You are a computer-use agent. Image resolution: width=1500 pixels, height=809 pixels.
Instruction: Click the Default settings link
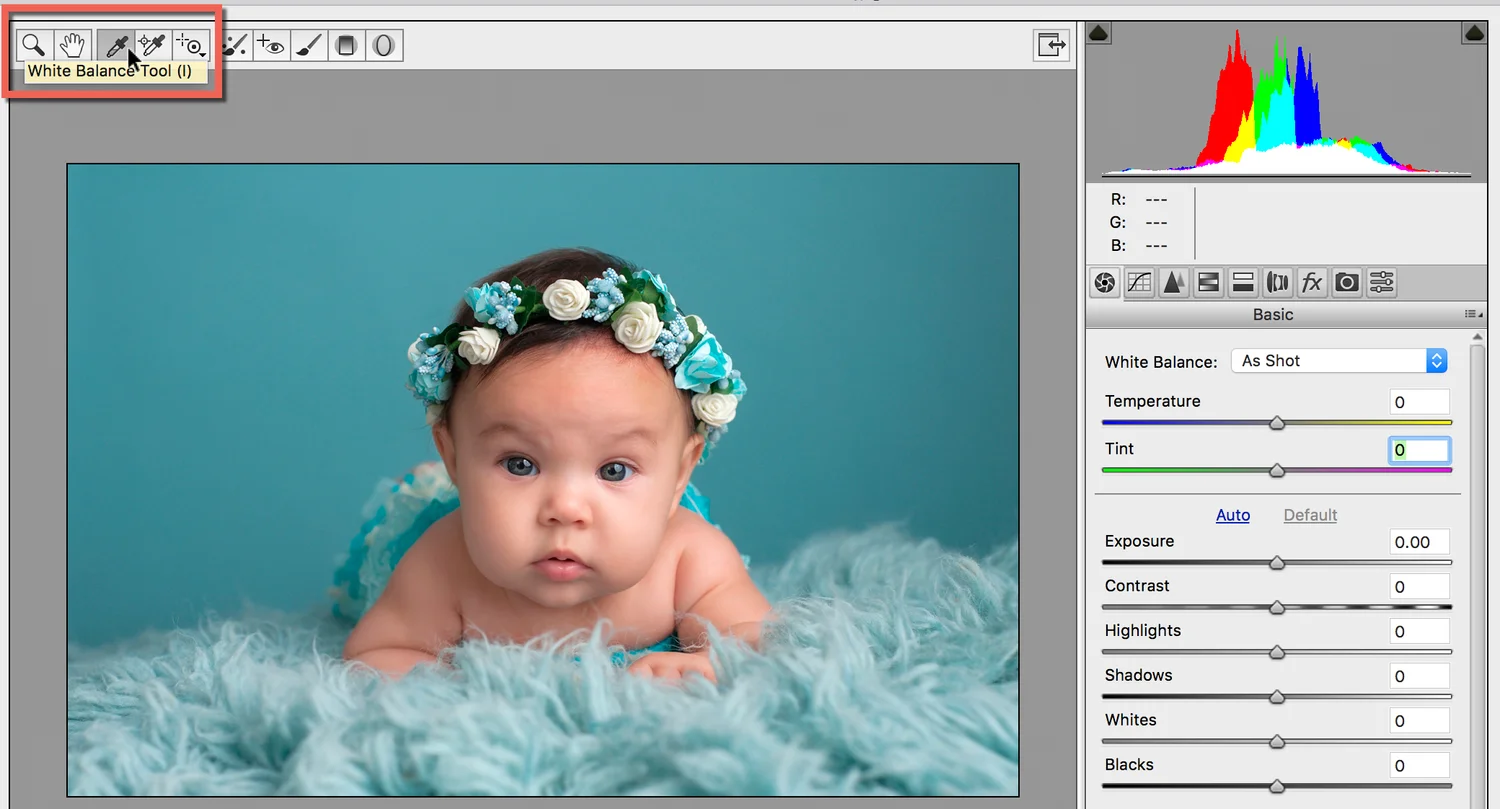point(1310,515)
